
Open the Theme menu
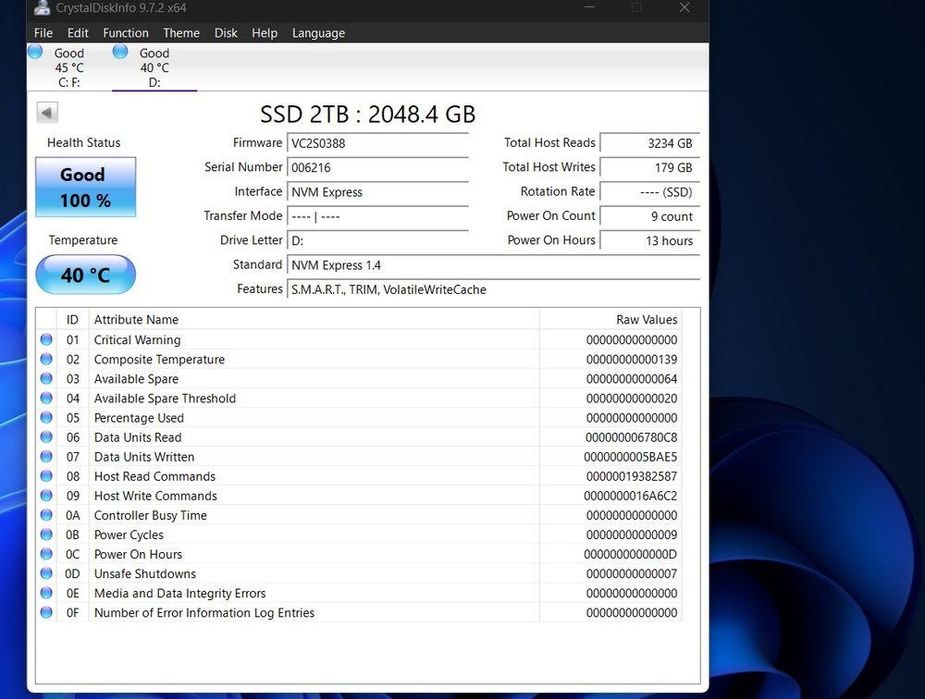(181, 33)
